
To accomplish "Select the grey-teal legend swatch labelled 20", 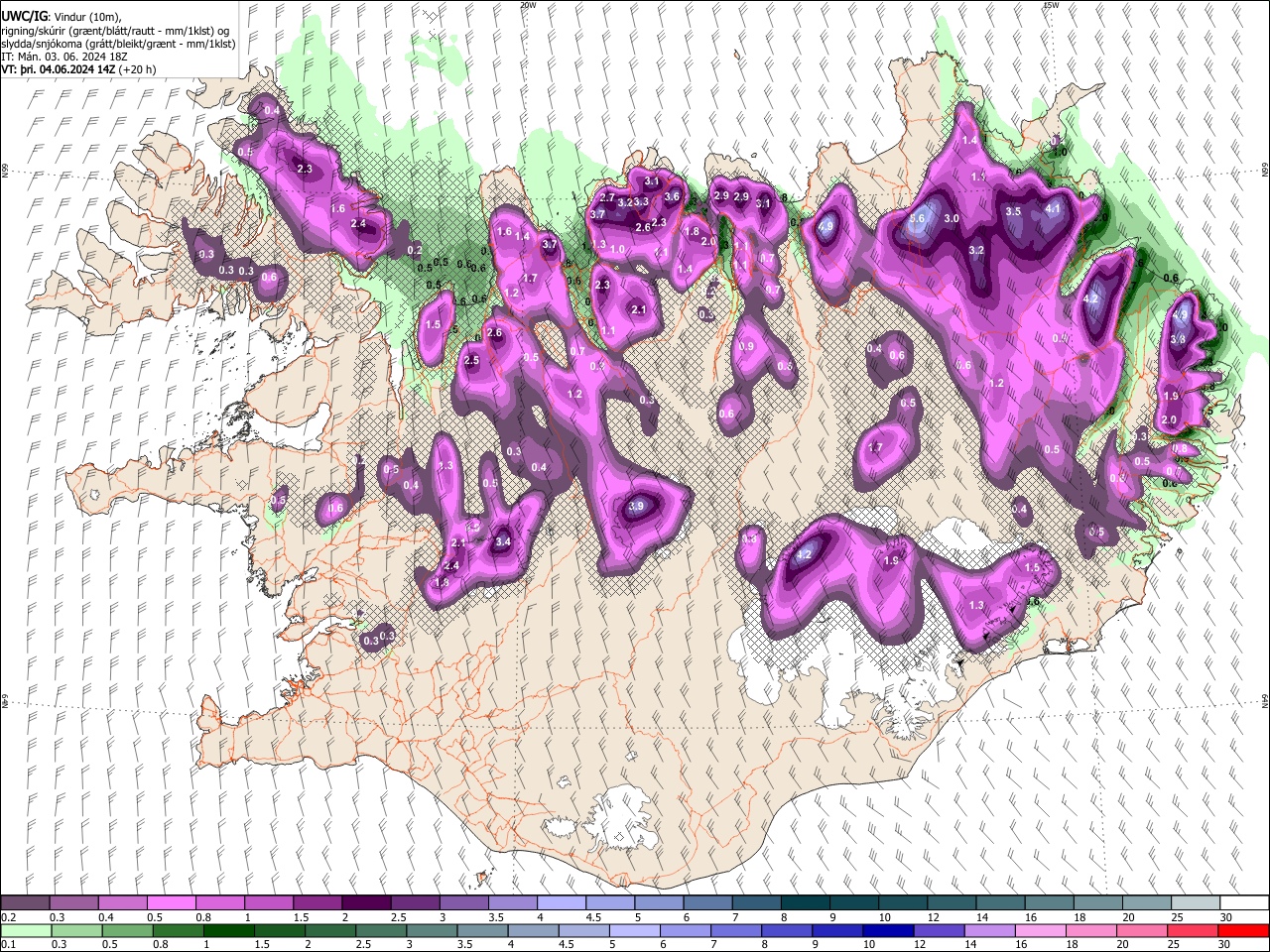I will pyautogui.click(x=1147, y=903).
